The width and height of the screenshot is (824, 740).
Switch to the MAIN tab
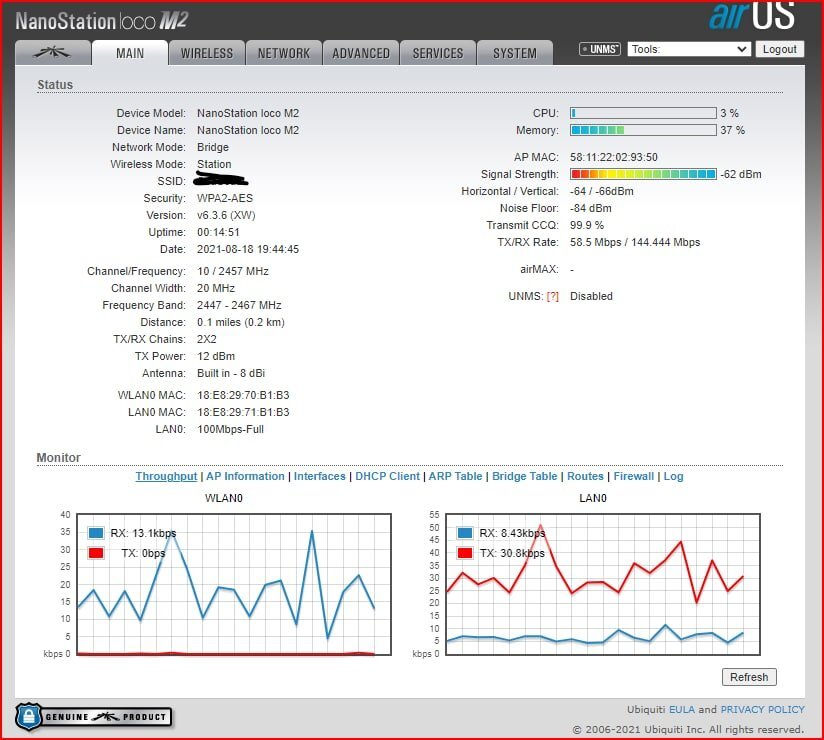coord(130,53)
